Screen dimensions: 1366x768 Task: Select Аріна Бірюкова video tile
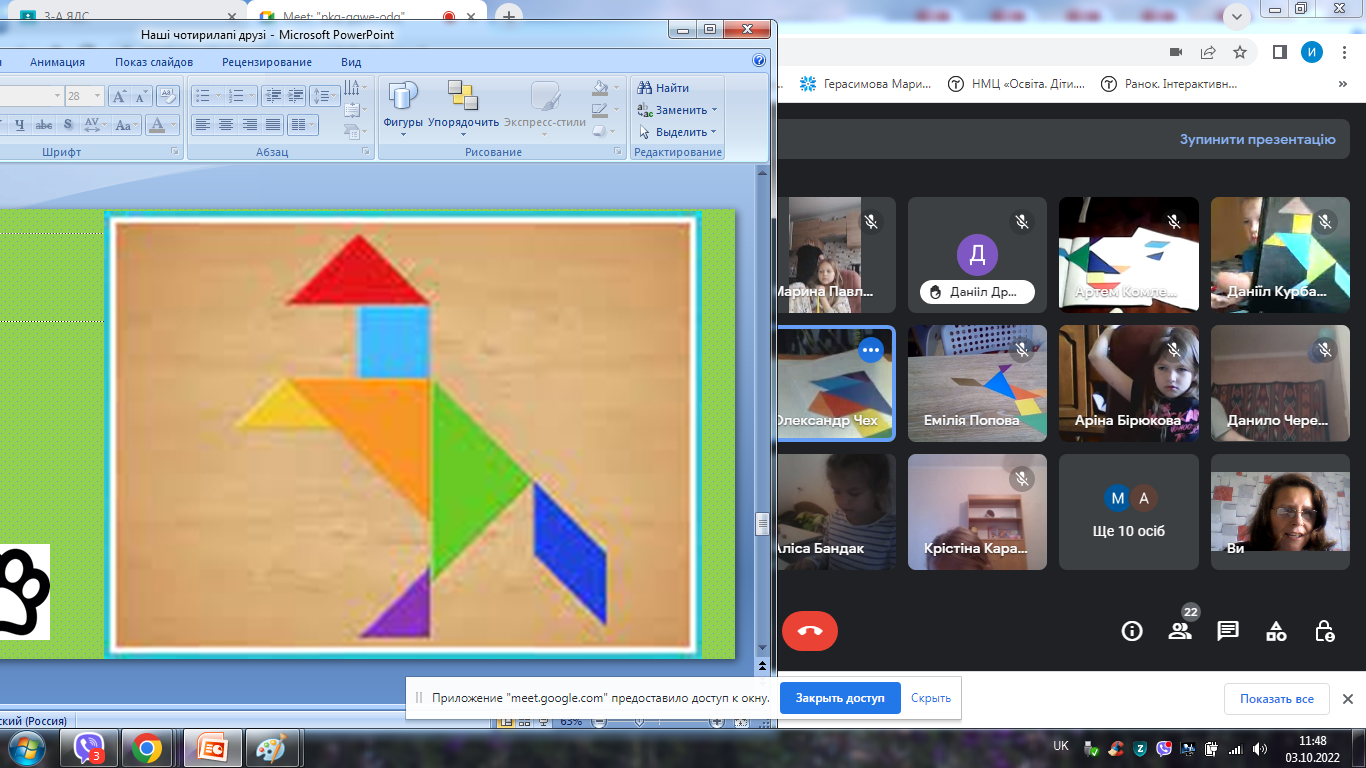tap(1128, 383)
